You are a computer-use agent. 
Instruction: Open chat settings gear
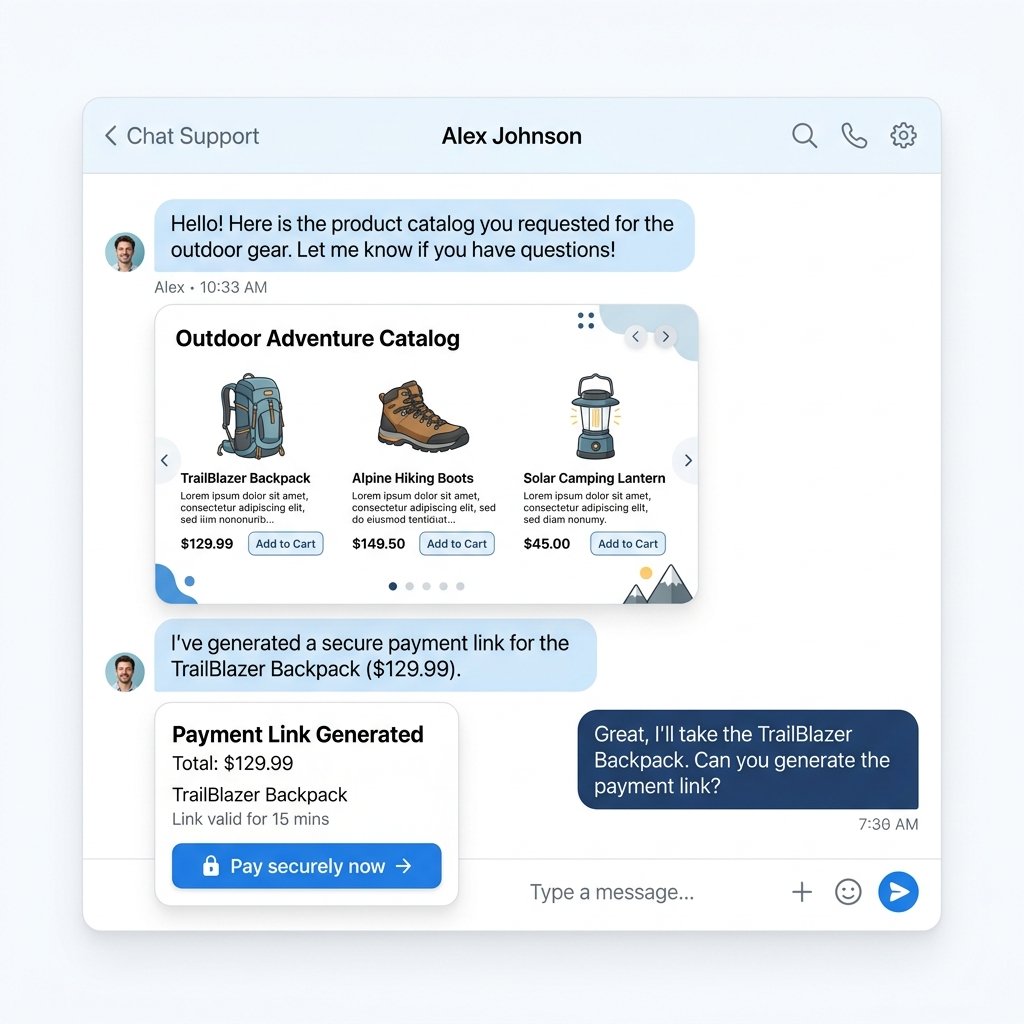tap(903, 136)
